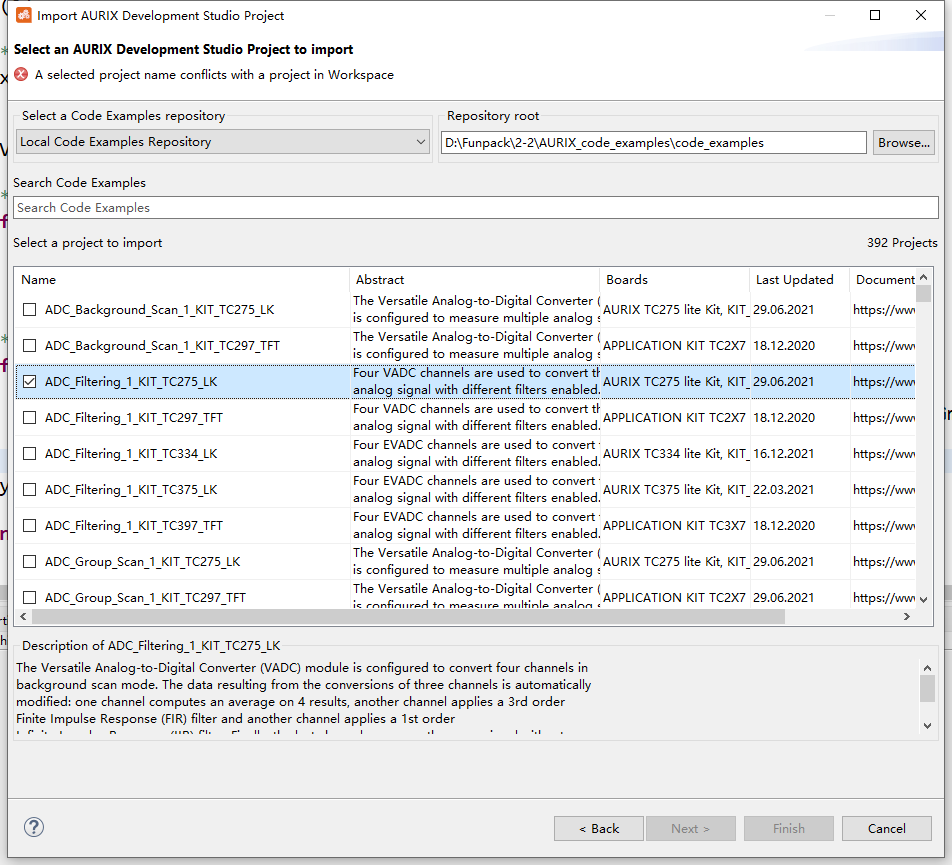This screenshot has width=952, height=865.
Task: Enable ADC_Filtering_1_KIT_TC334_LK checkbox
Action: tap(29, 453)
